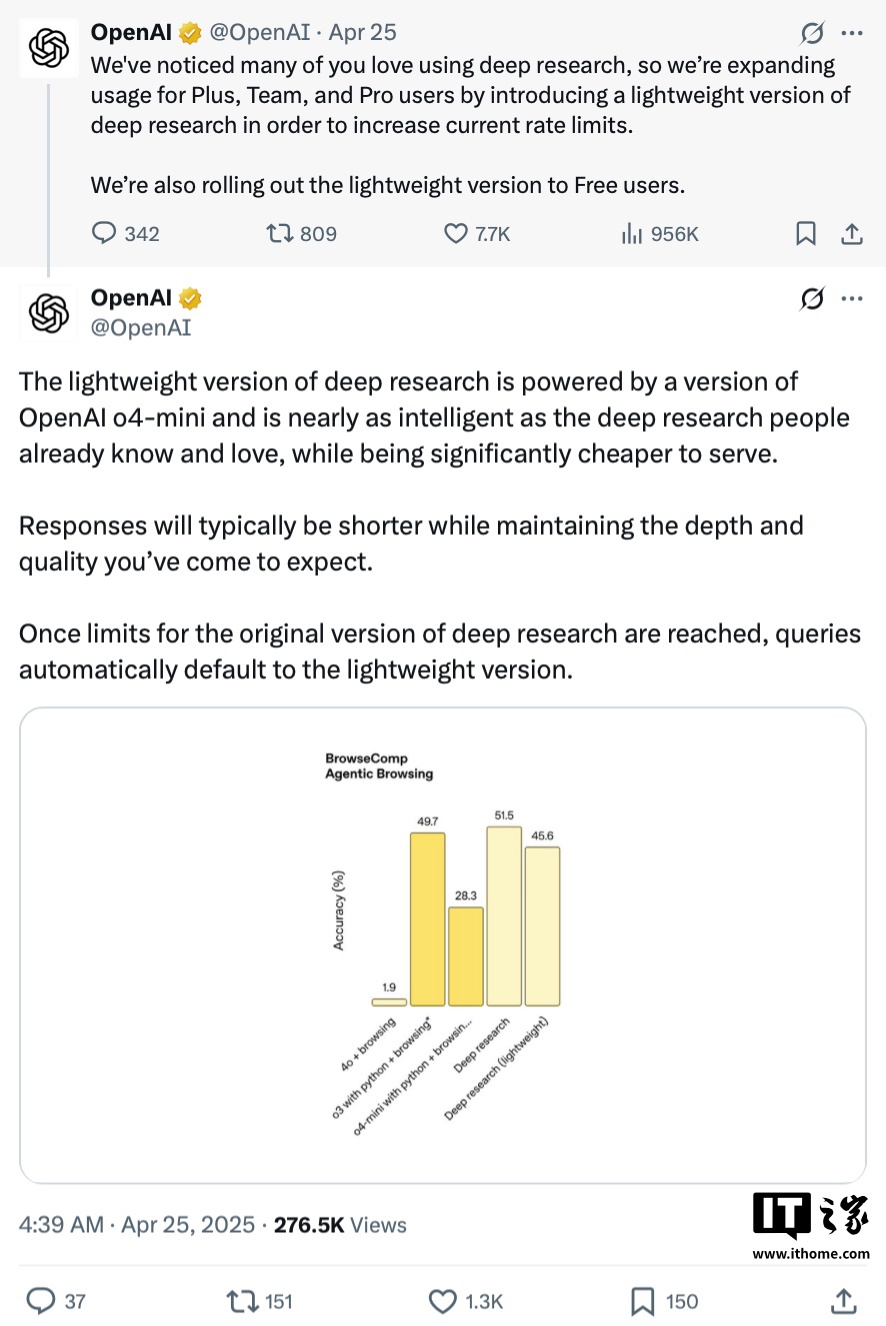Open the more options menu on the first tweet
The height and width of the screenshot is (1326, 886).
[x=851, y=31]
